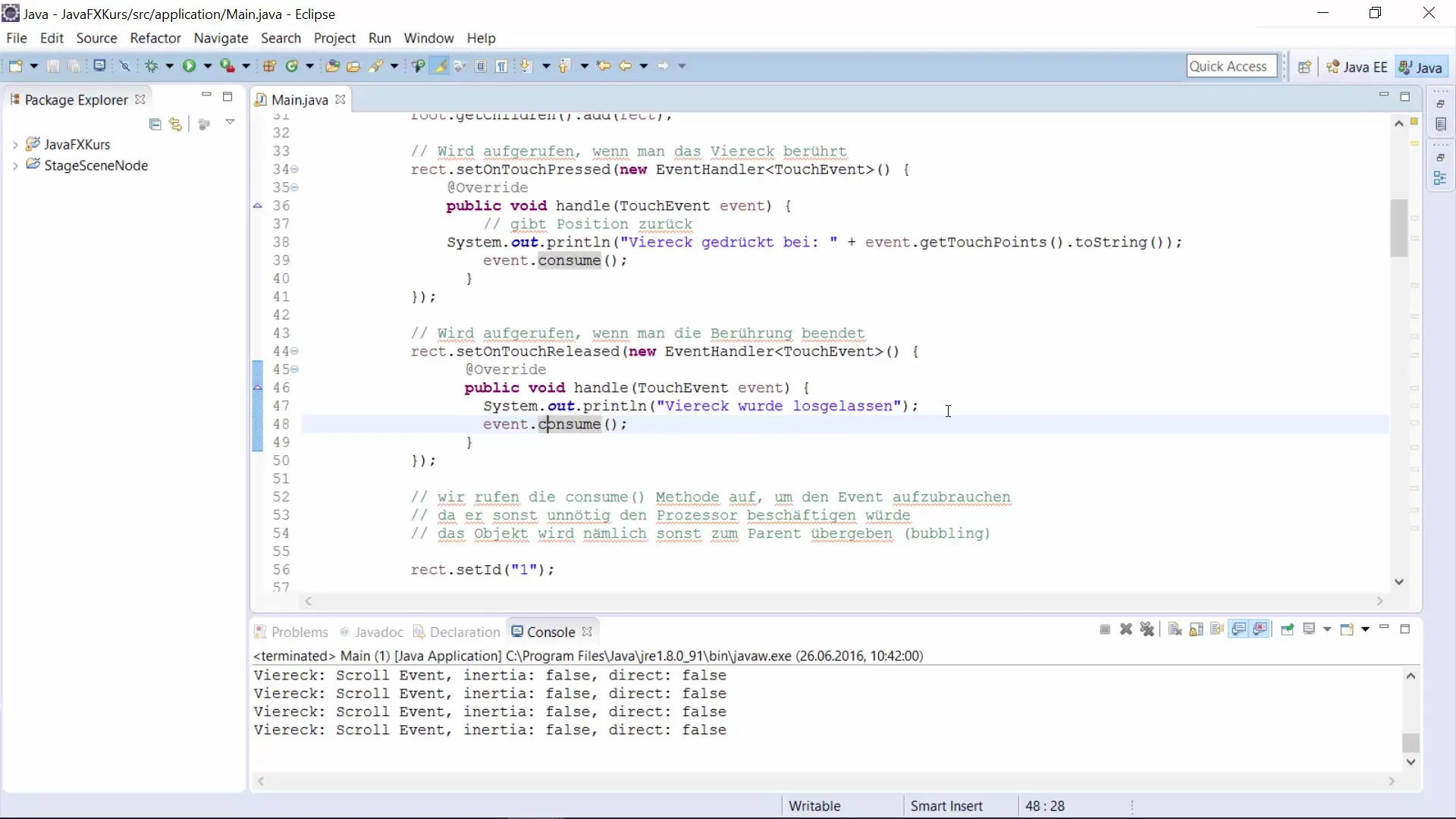Click the Clear Console icon

(x=1175, y=629)
